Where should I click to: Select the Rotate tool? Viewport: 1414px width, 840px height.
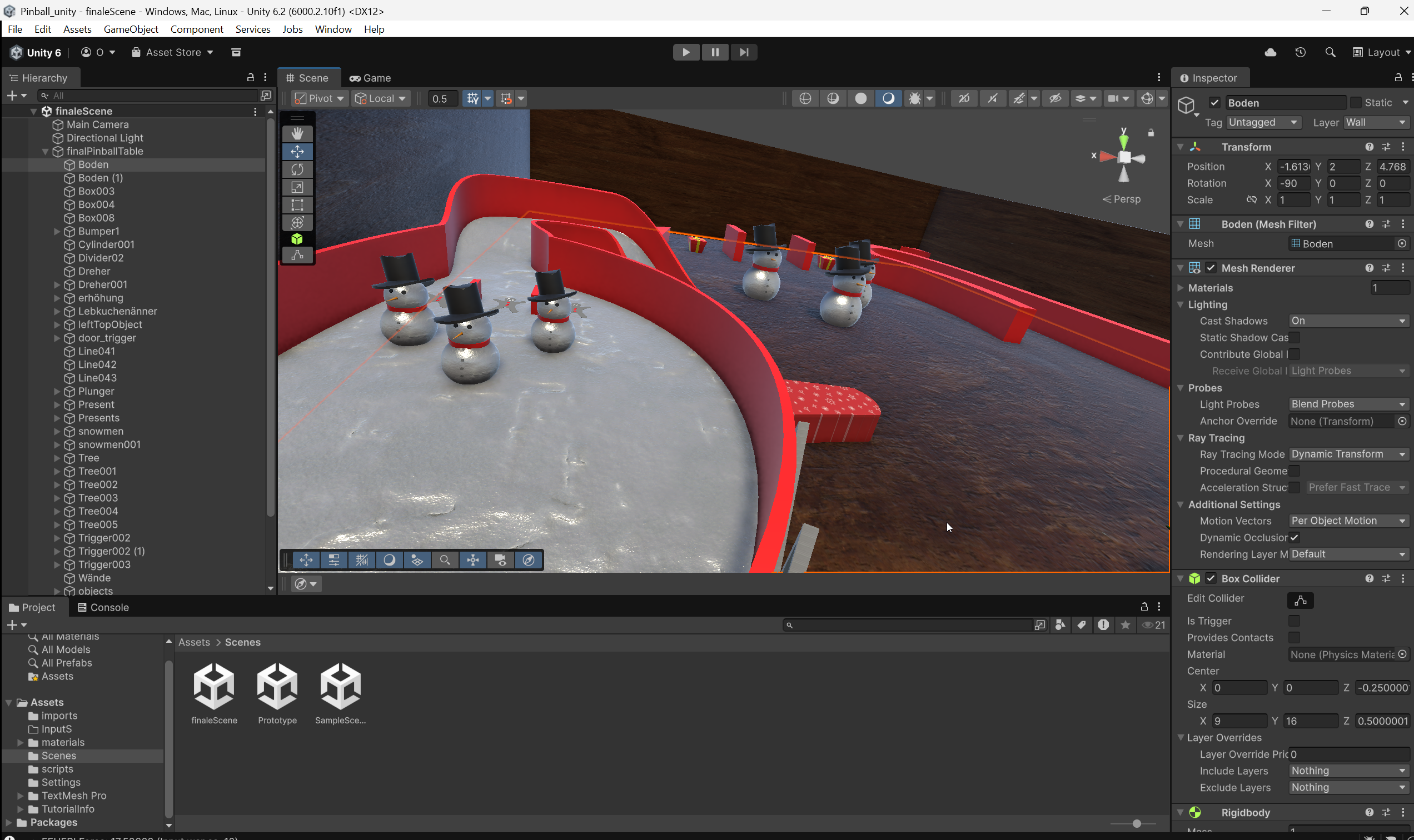coord(297,169)
